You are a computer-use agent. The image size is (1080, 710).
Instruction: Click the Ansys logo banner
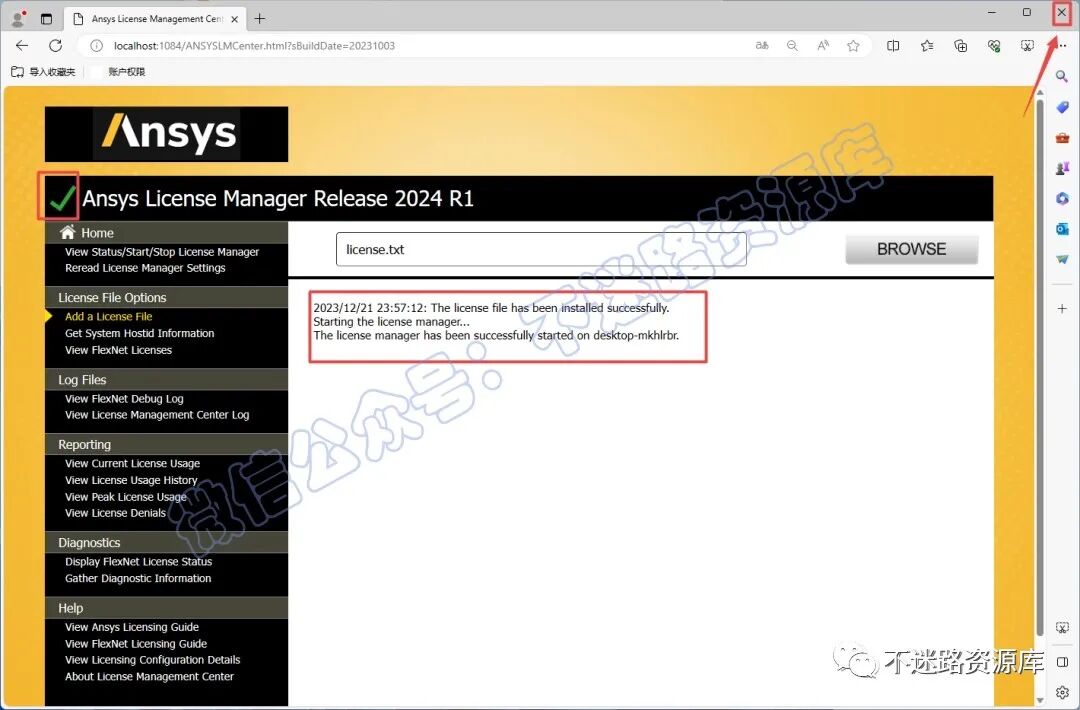pos(167,134)
